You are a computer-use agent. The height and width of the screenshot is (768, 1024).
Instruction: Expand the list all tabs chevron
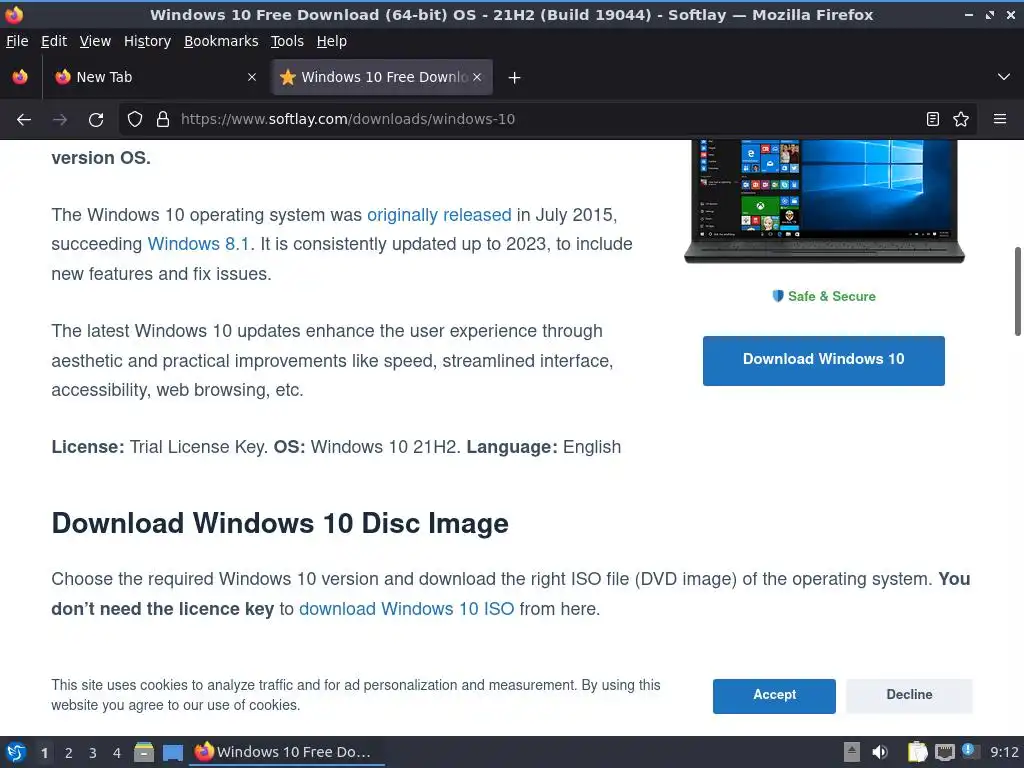click(x=1004, y=77)
